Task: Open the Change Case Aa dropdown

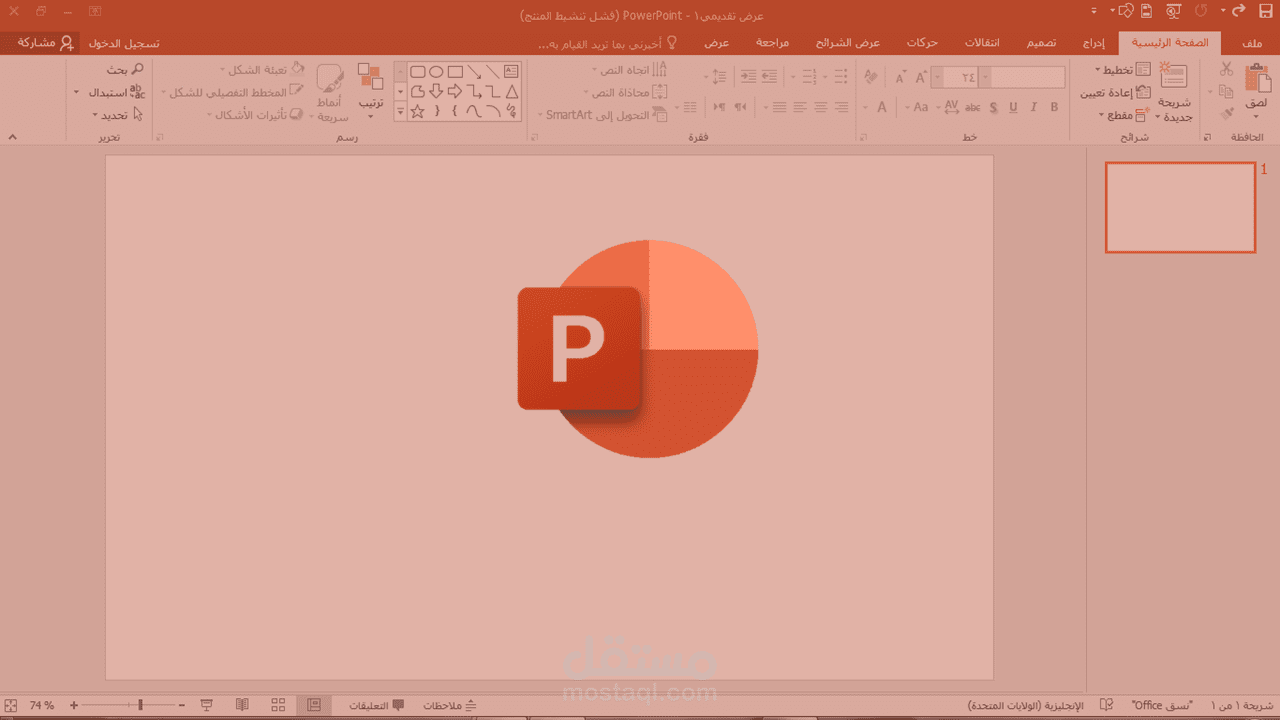Action: tap(922, 107)
